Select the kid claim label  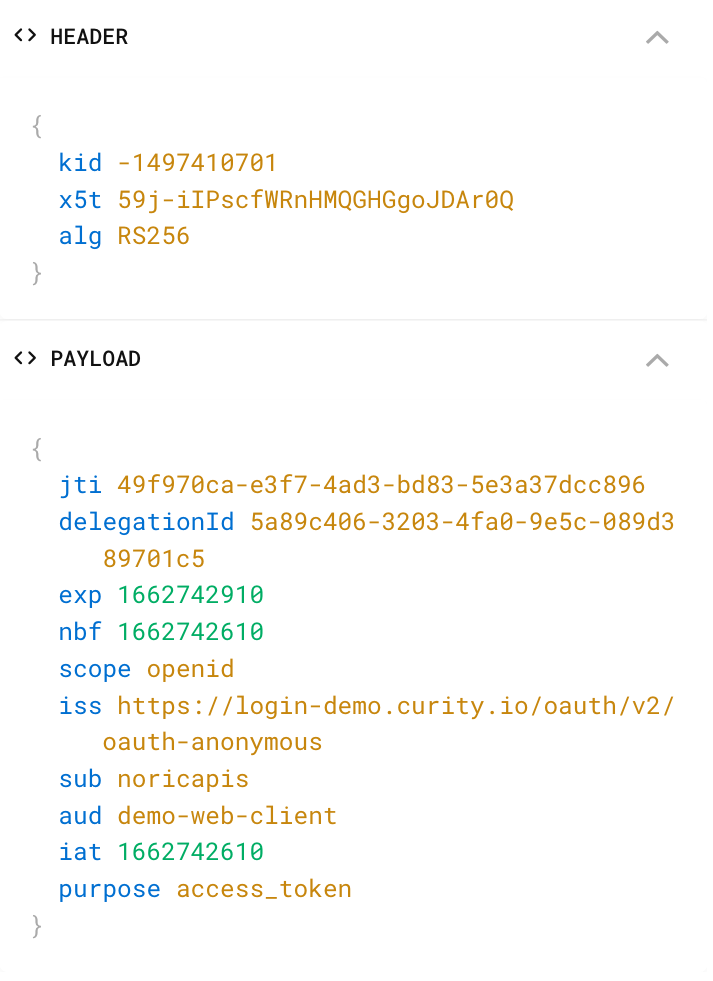pyautogui.click(x=80, y=162)
